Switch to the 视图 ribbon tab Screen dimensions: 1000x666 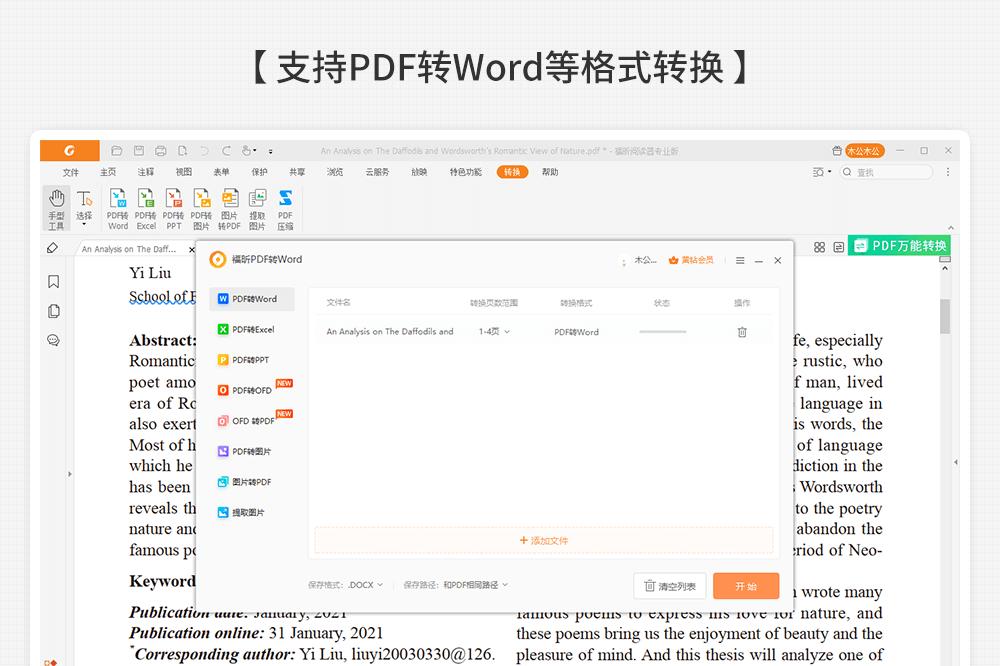184,172
